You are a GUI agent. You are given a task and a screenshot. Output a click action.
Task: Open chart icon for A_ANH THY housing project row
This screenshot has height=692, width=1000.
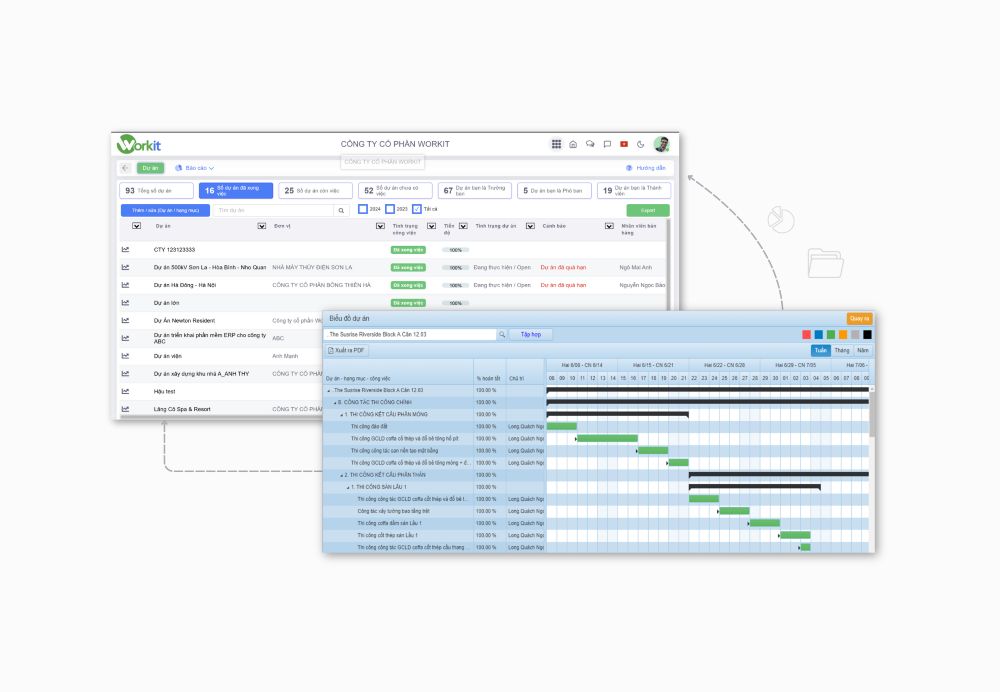click(126, 374)
